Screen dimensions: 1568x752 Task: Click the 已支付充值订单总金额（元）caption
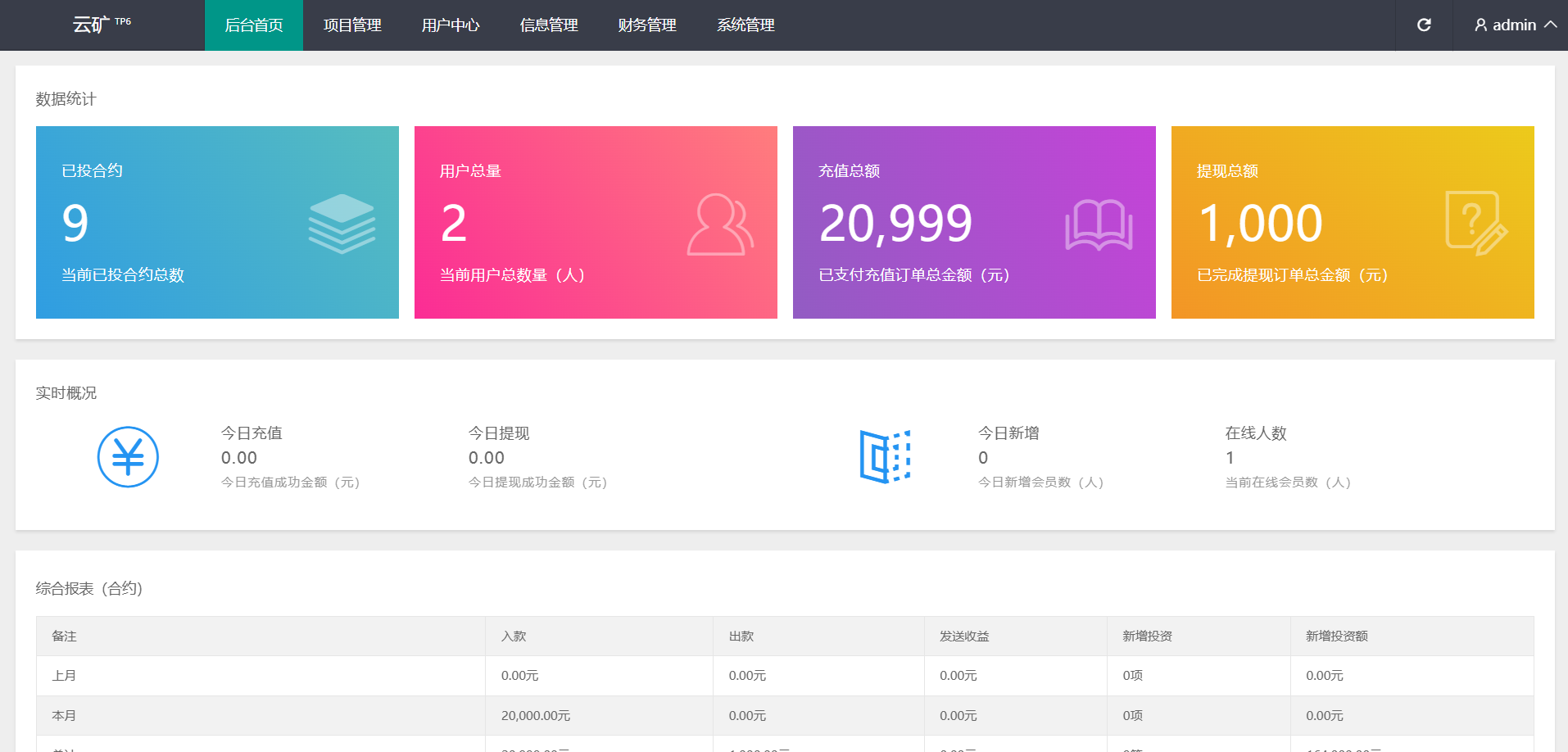(914, 275)
